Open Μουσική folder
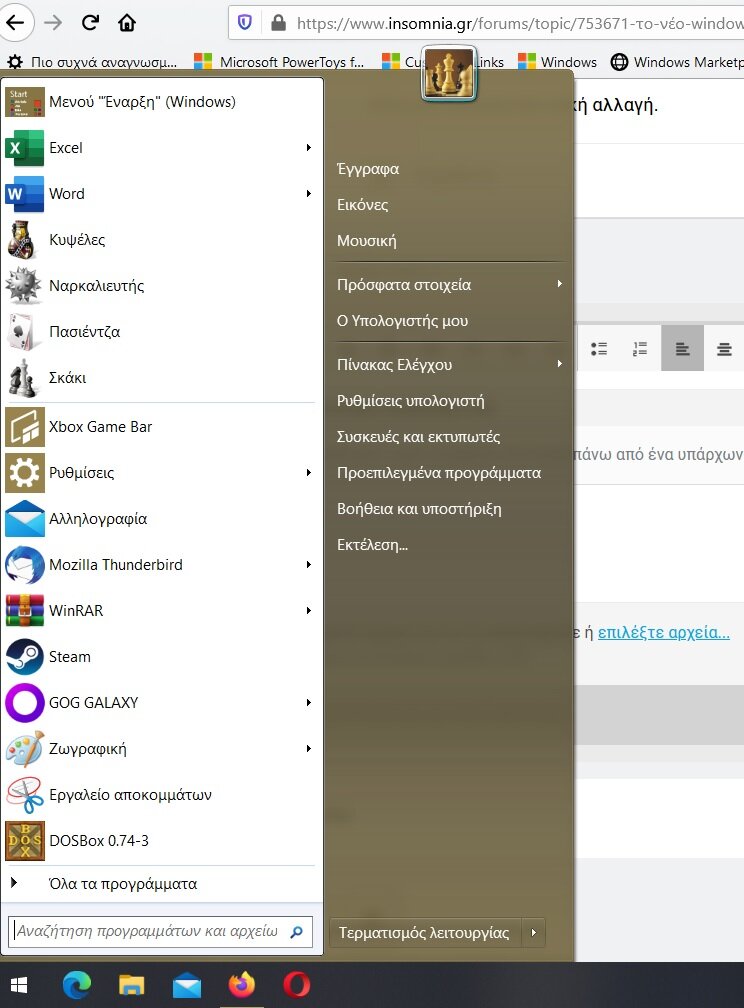 [x=367, y=241]
